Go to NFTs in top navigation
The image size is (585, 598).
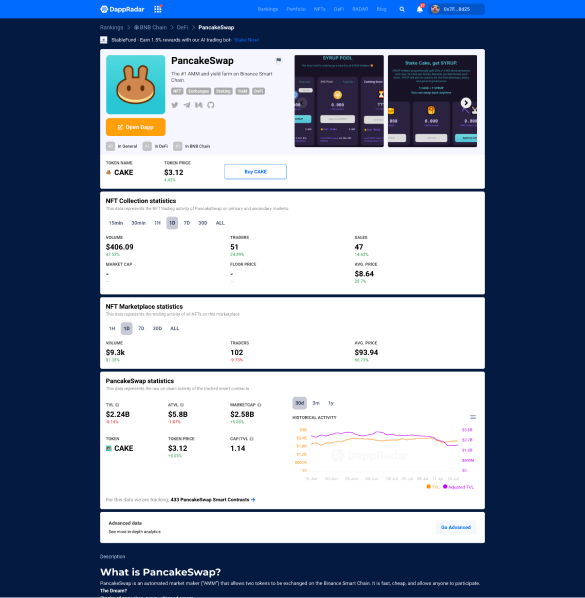click(x=320, y=9)
